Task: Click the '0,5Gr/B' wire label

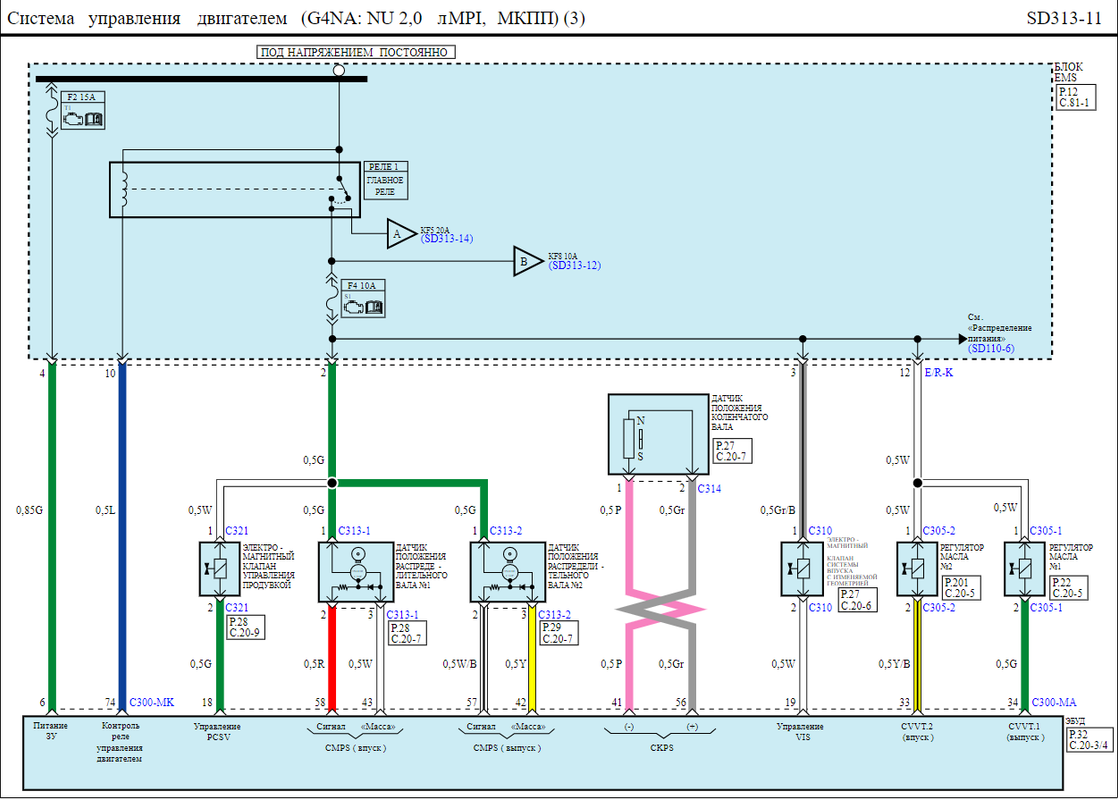Action: 777,510
